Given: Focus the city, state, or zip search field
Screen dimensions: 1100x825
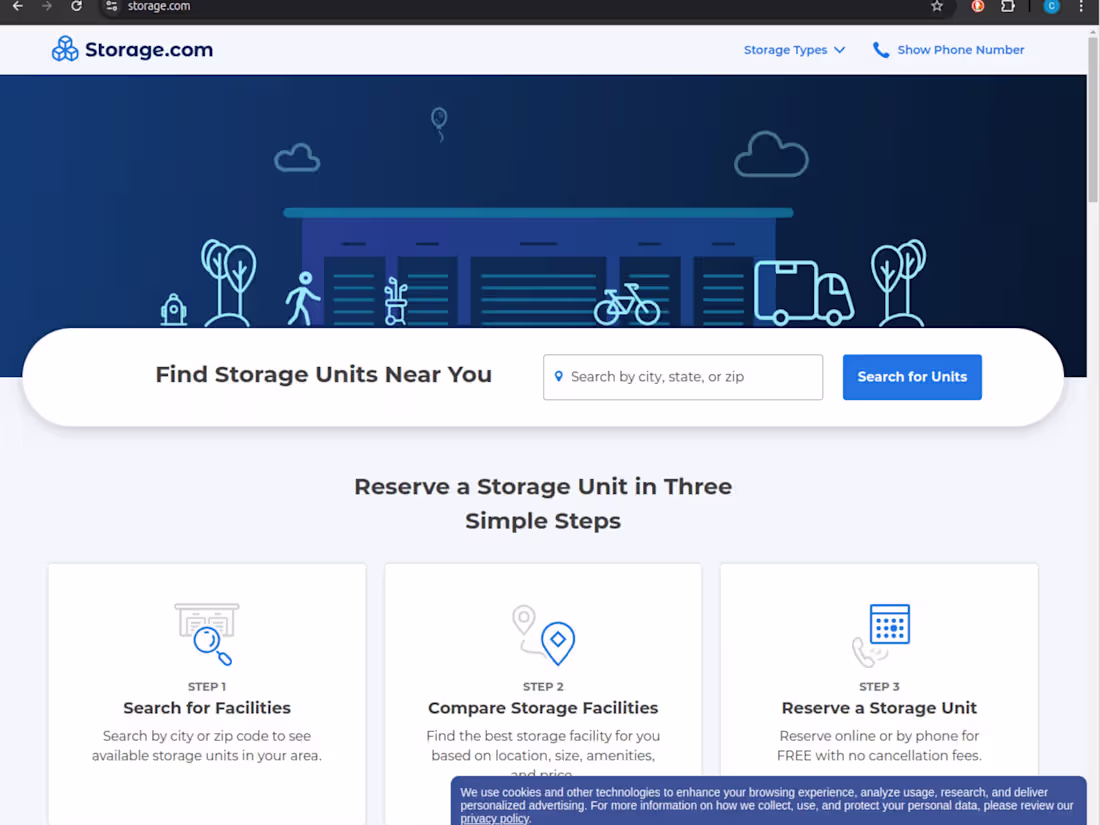Looking at the screenshot, I should coord(683,377).
